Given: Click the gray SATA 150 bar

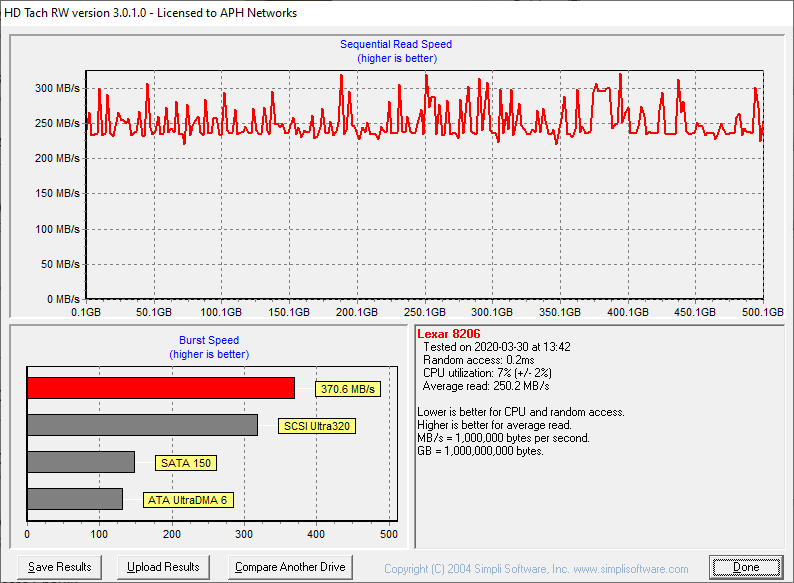Looking at the screenshot, I should (81, 462).
